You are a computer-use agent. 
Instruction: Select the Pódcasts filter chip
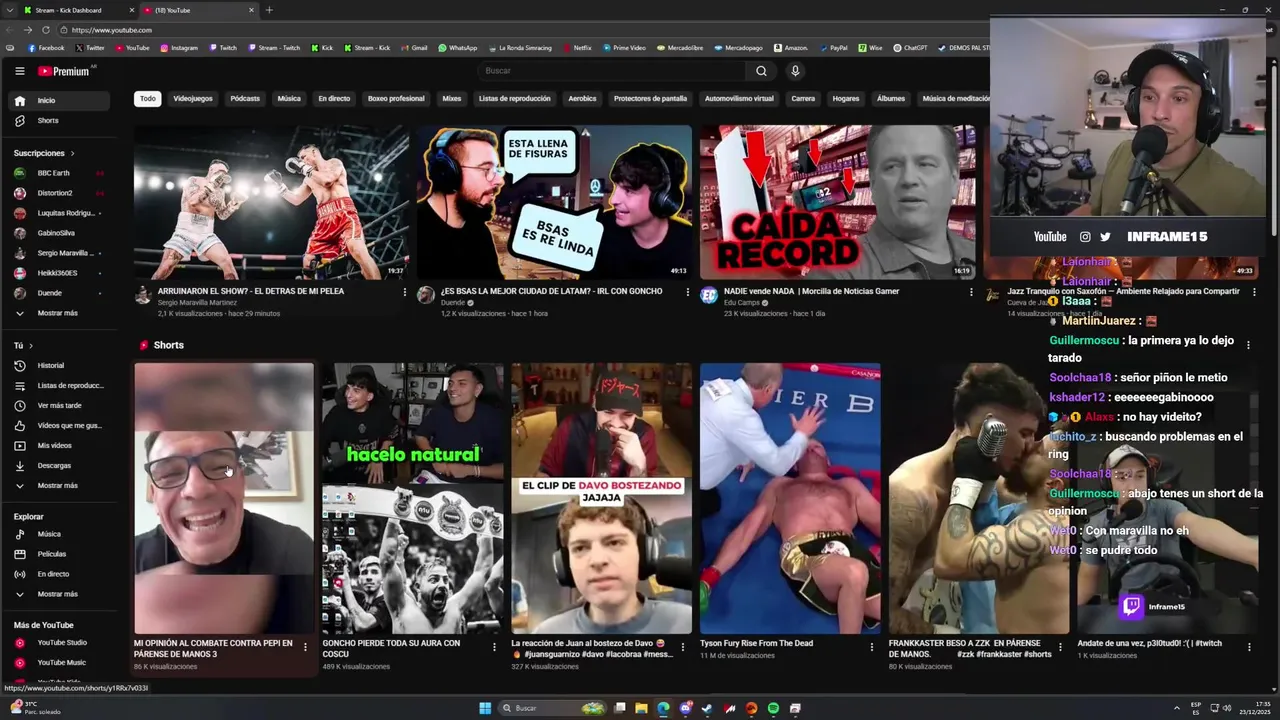point(245,98)
